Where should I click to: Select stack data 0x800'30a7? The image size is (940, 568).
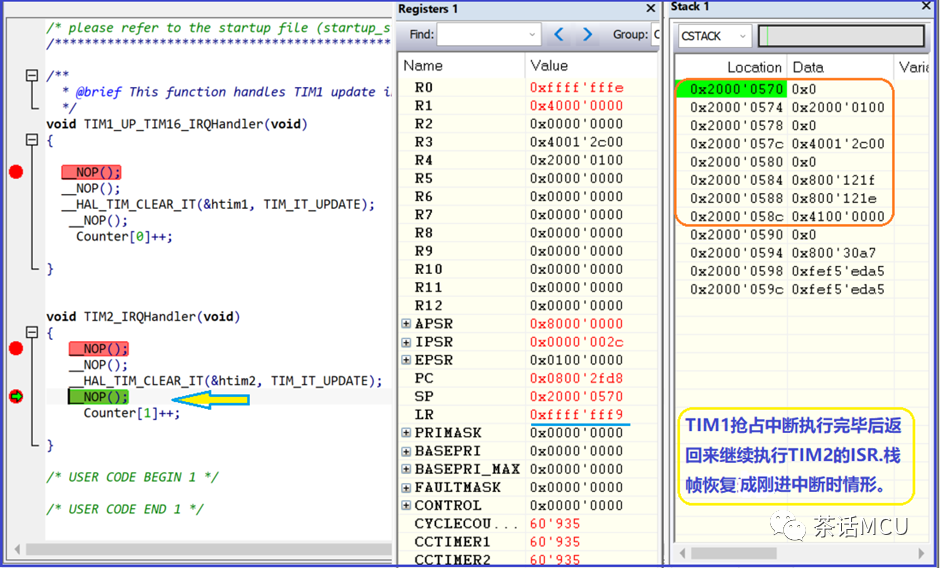tap(834, 253)
